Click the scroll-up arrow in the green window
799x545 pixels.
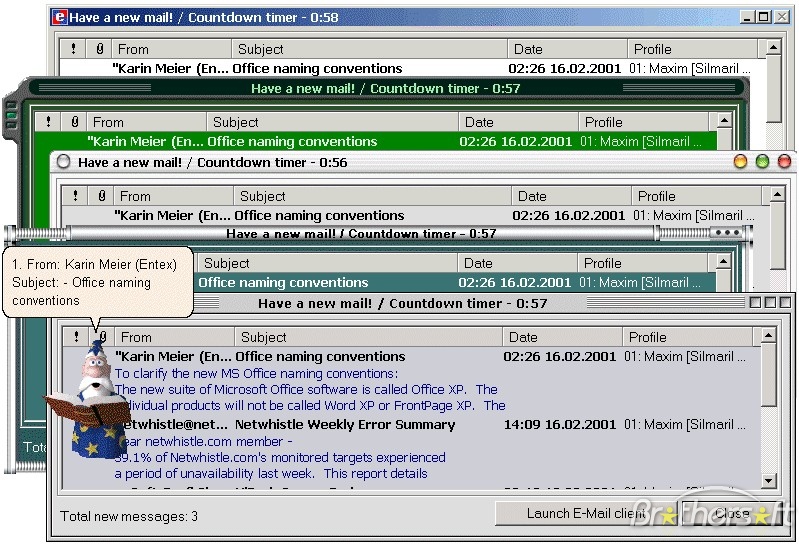point(724,121)
